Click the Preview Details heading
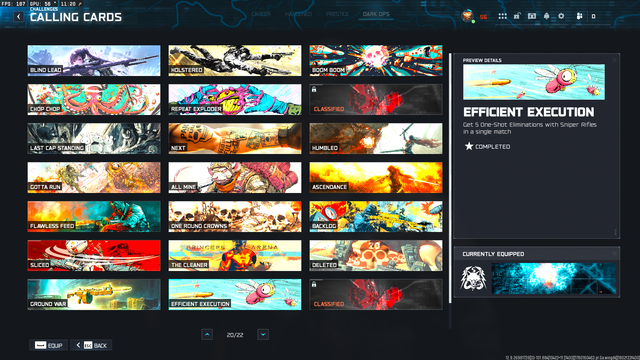 click(x=482, y=60)
